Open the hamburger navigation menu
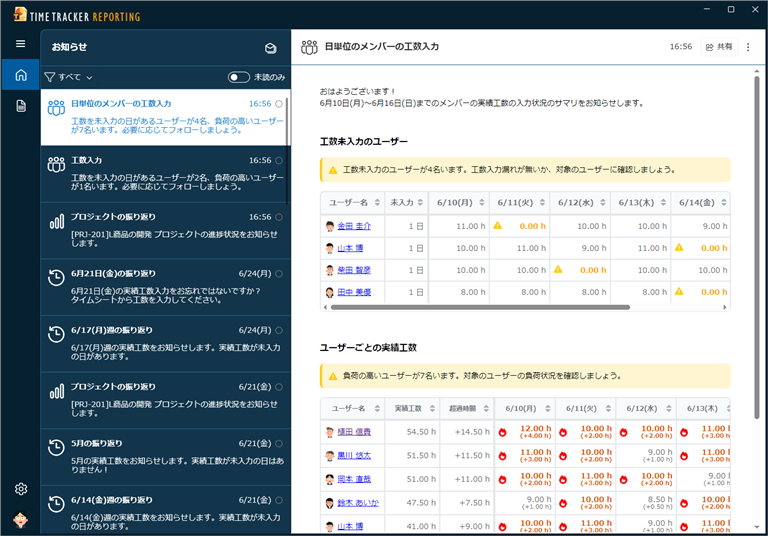The image size is (768, 536). [20, 44]
